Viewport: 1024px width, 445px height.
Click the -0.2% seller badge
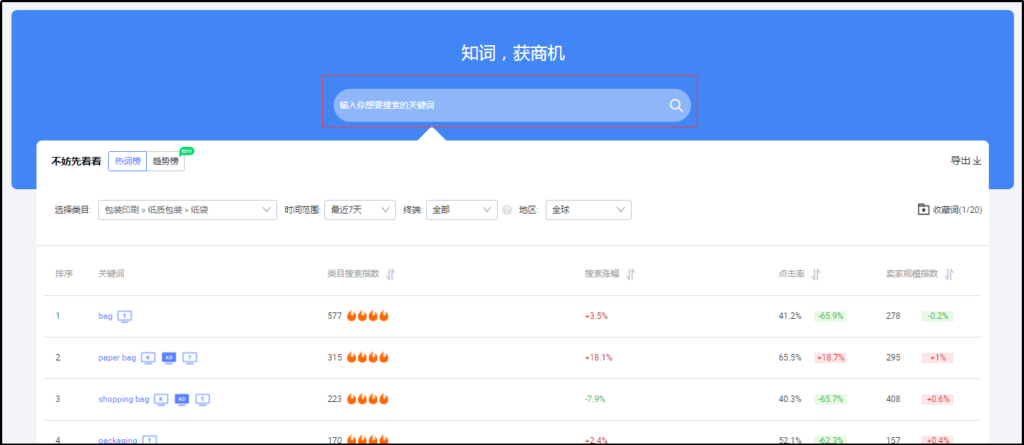(938, 316)
